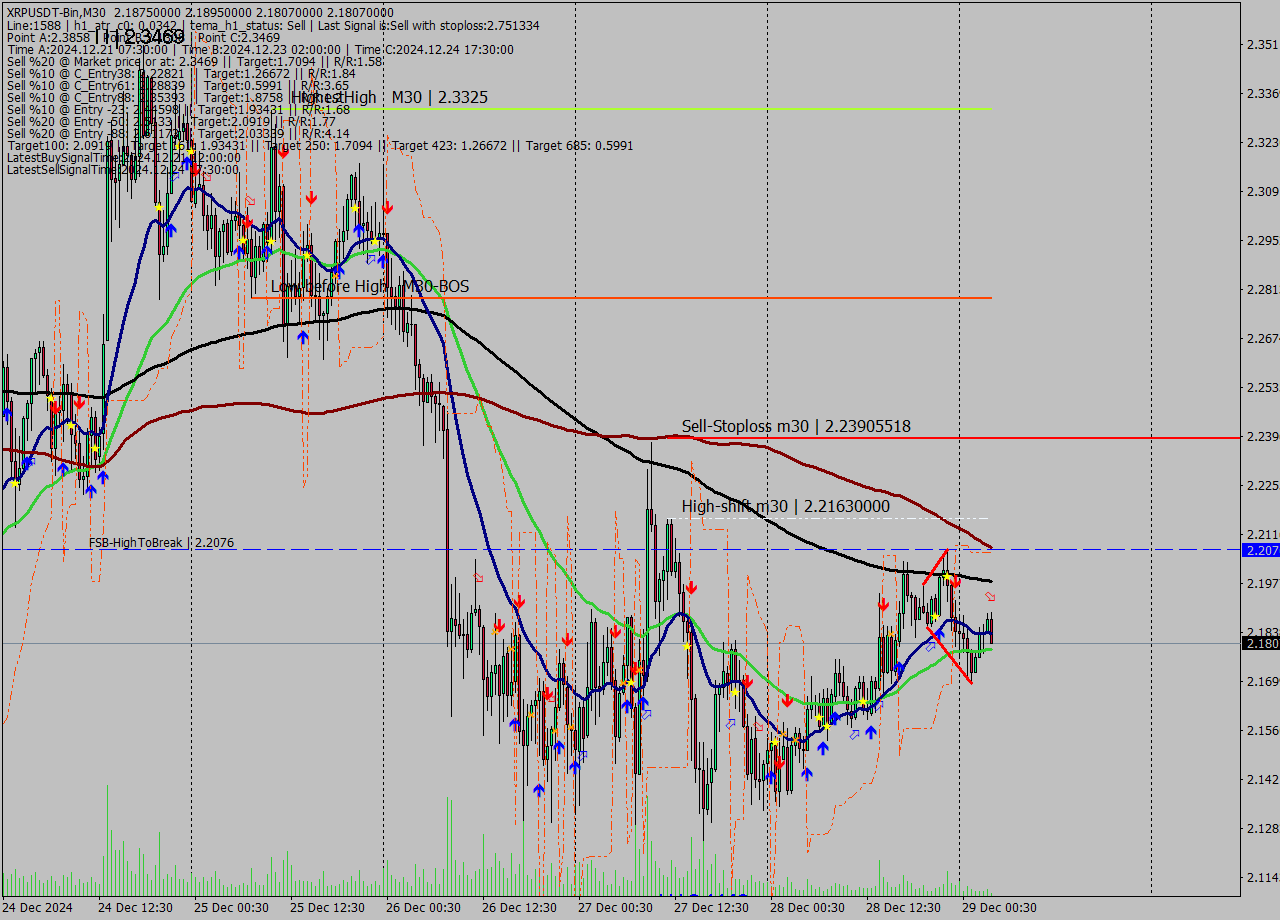Click '26 Dec 12:30' on the time axis
Image resolution: width=1280 pixels, height=920 pixels.
tap(520, 908)
